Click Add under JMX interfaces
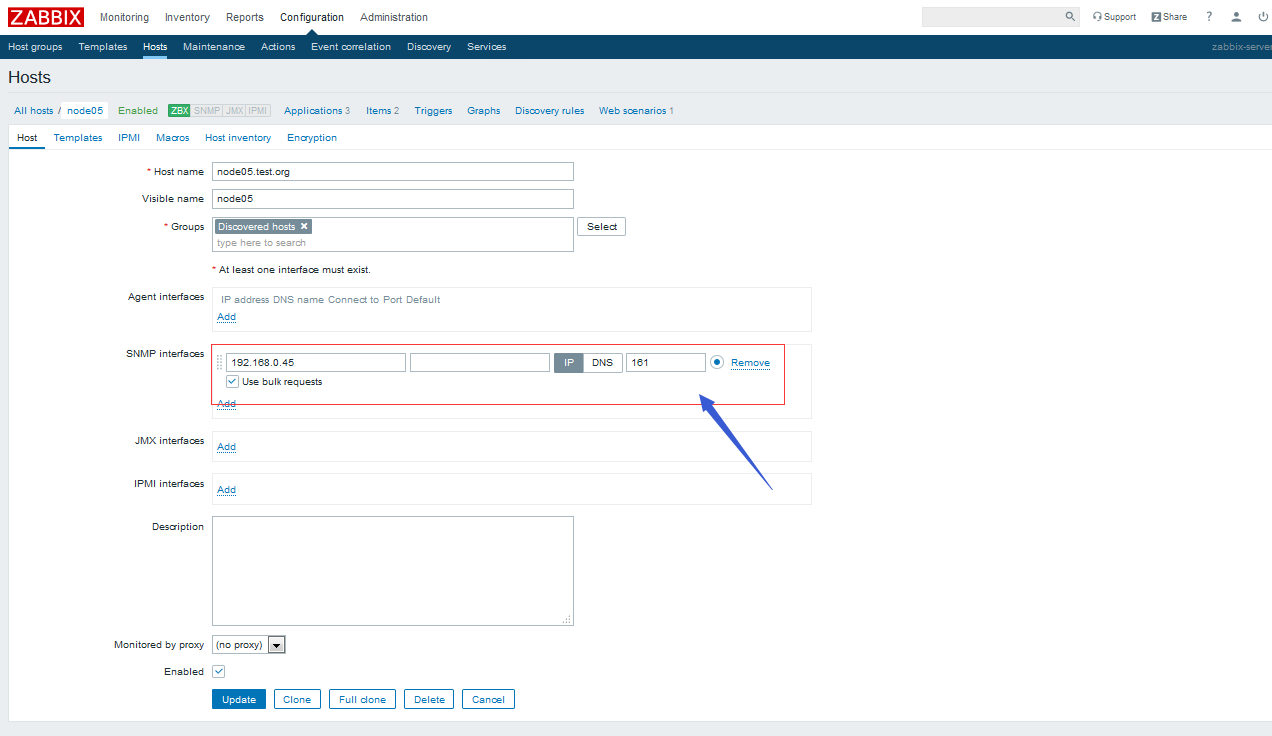 coord(227,447)
